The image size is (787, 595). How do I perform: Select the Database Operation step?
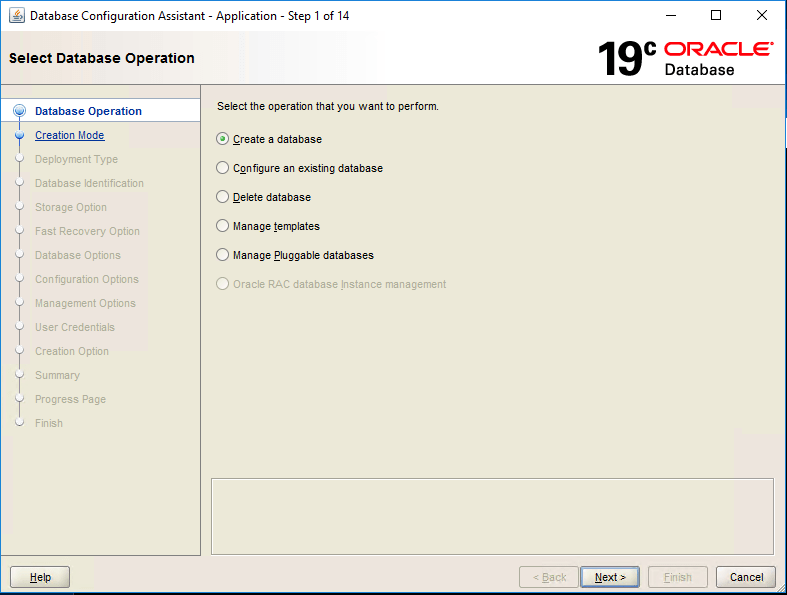(x=88, y=111)
